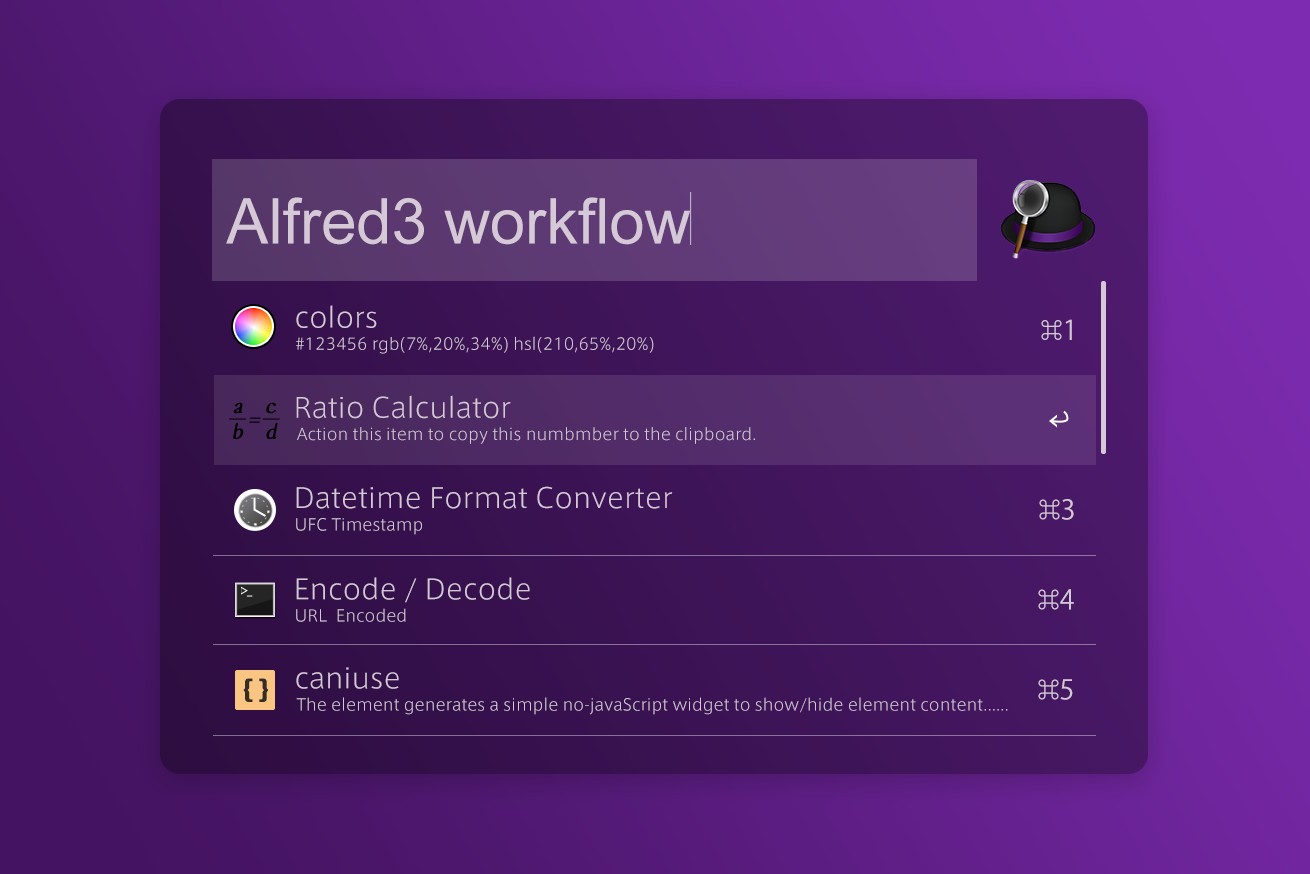The image size is (1310, 874).
Task: Click the clock icon for Datetime Format Converter
Action: pyautogui.click(x=255, y=510)
